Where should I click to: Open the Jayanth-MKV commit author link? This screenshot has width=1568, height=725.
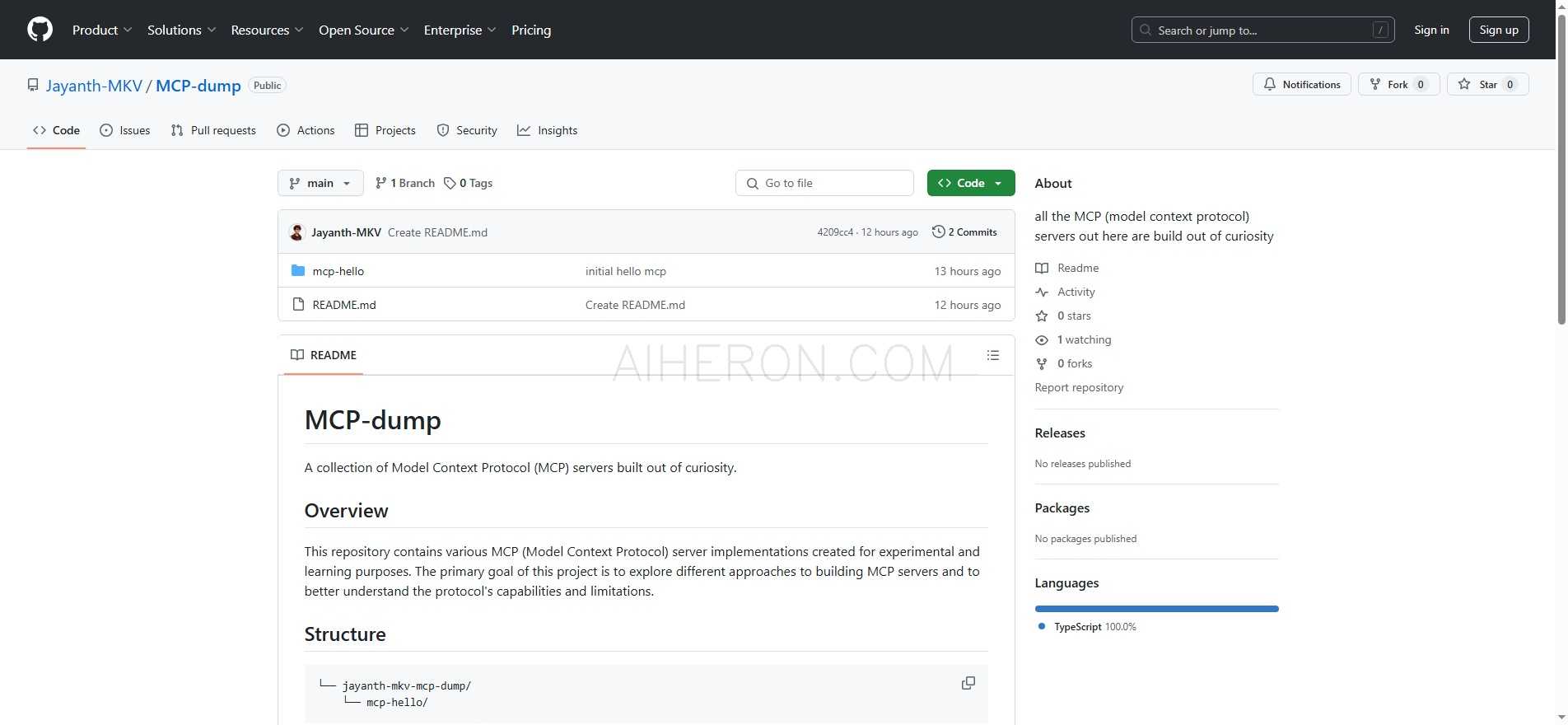point(346,232)
